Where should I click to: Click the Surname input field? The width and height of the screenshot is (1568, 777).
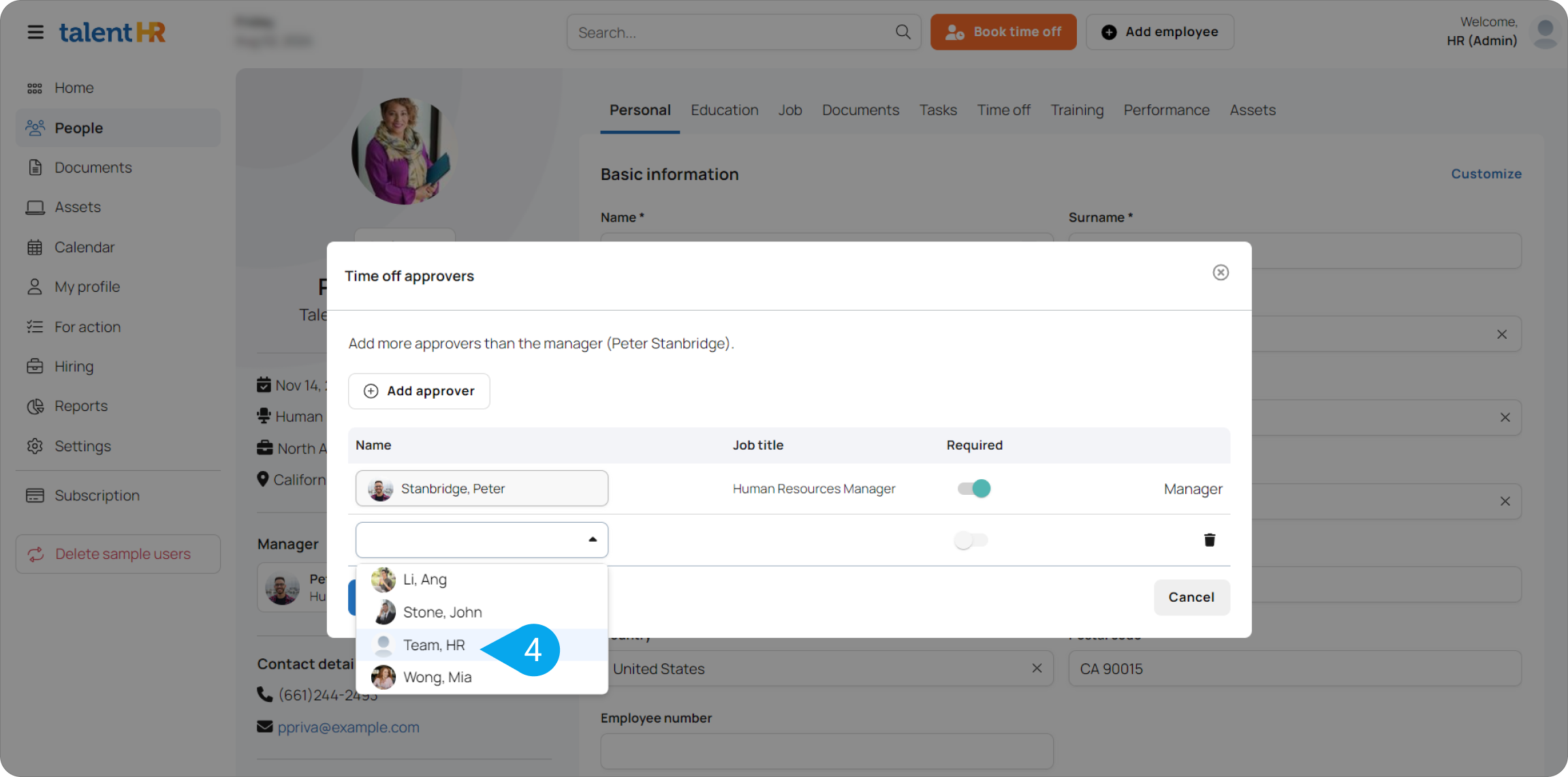click(x=1295, y=251)
